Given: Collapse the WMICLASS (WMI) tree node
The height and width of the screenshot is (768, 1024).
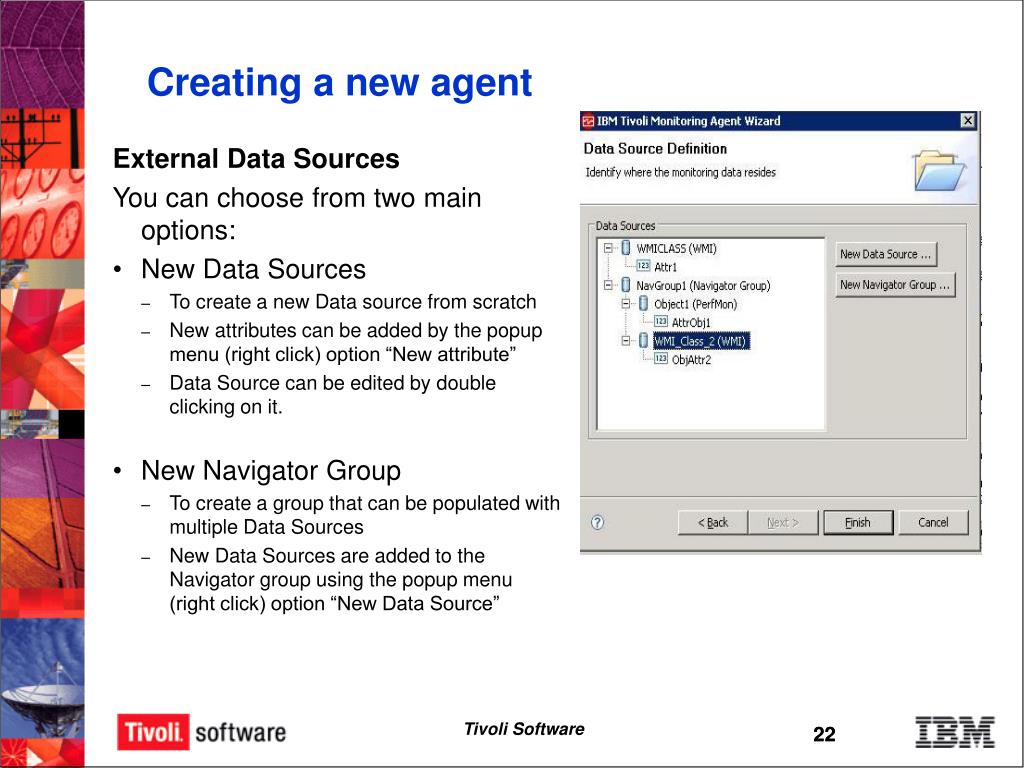Looking at the screenshot, I should tap(608, 248).
